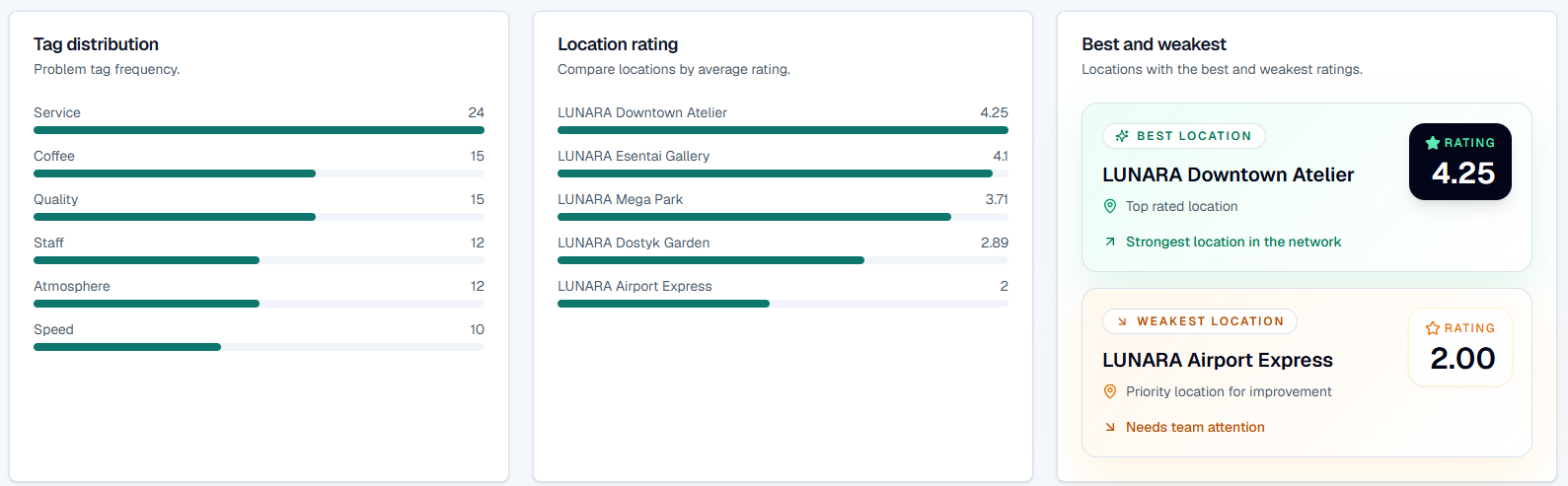Image resolution: width=1568 pixels, height=486 pixels.
Task: Click Priority location for improvement text
Action: (1229, 391)
